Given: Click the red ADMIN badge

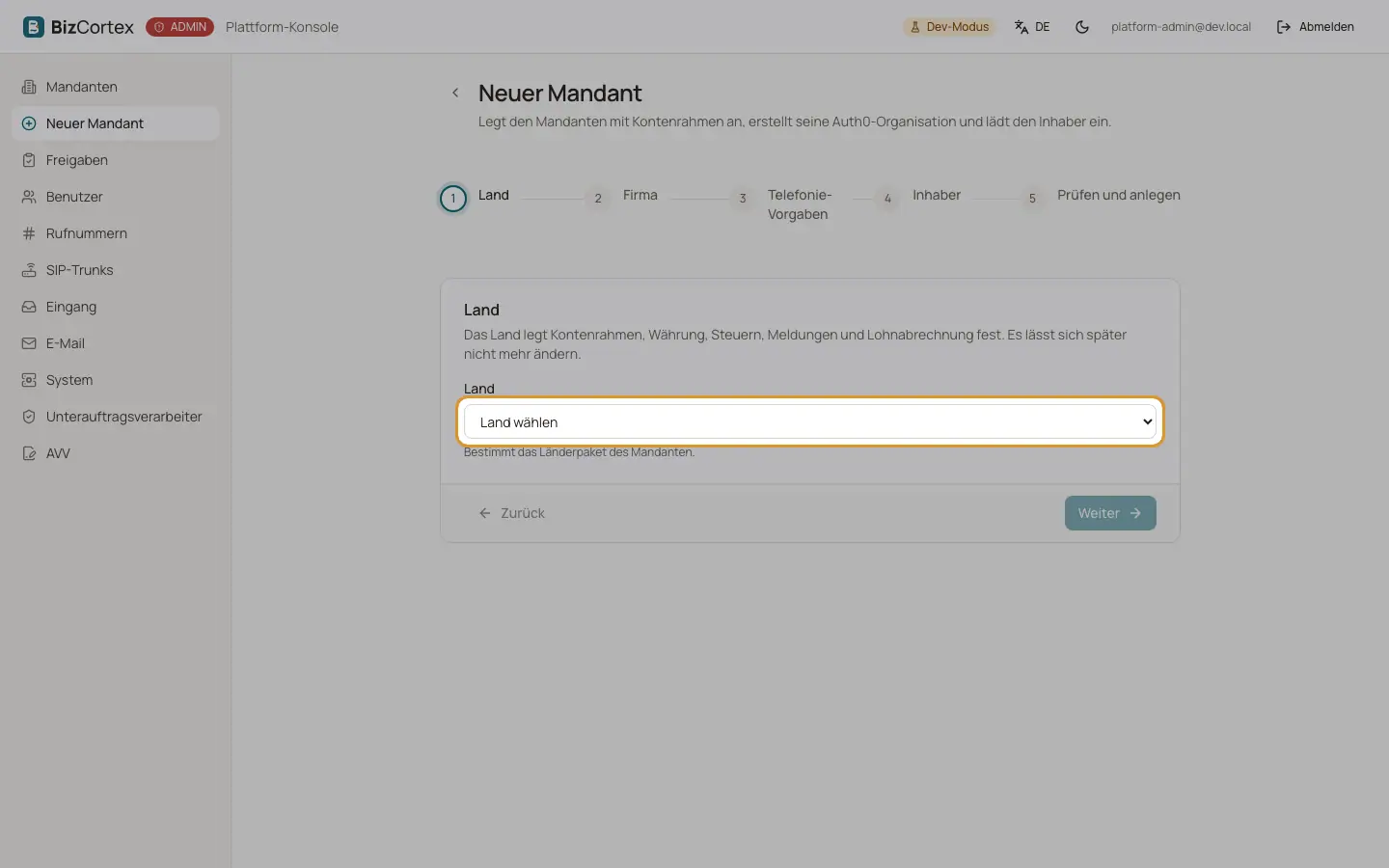Looking at the screenshot, I should coord(179,27).
